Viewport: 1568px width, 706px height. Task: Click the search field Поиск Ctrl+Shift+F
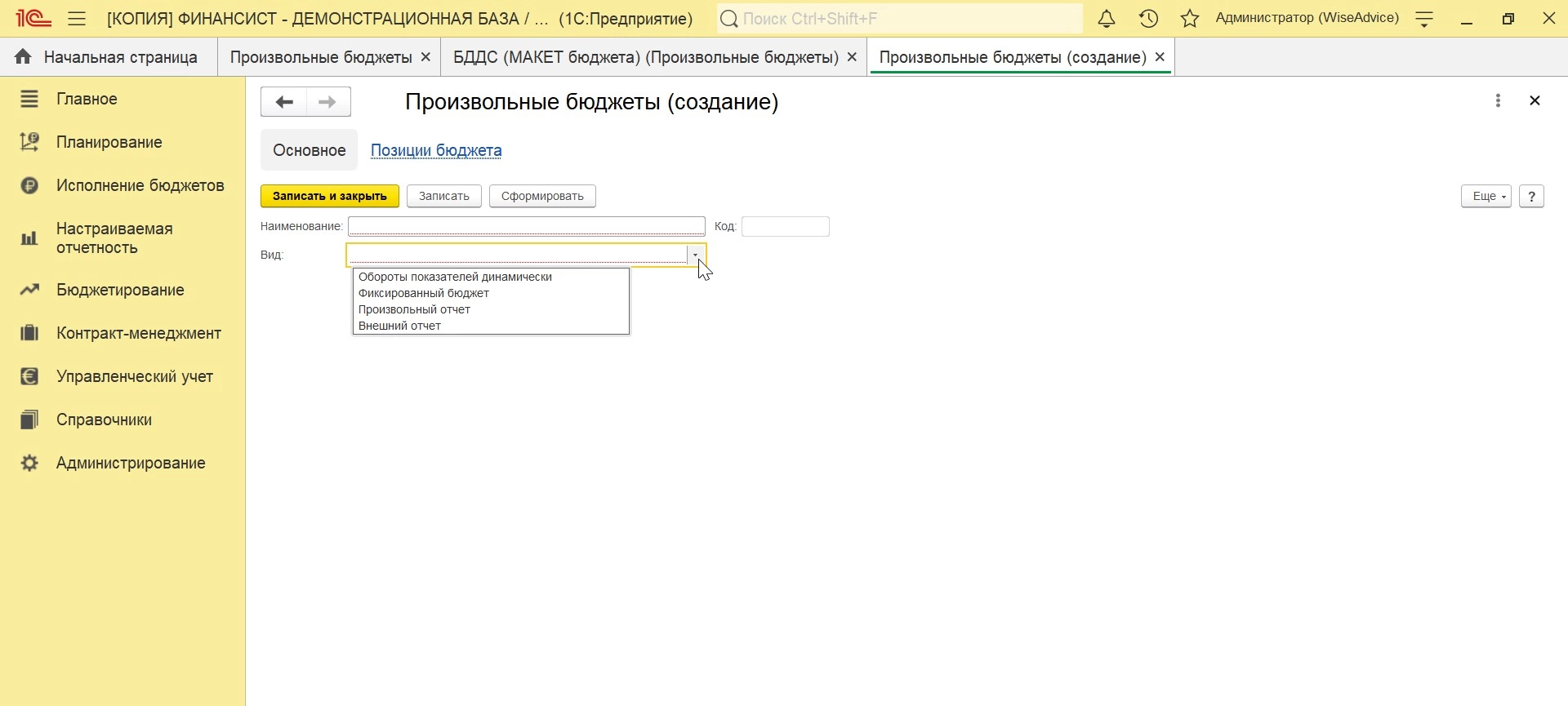900,19
